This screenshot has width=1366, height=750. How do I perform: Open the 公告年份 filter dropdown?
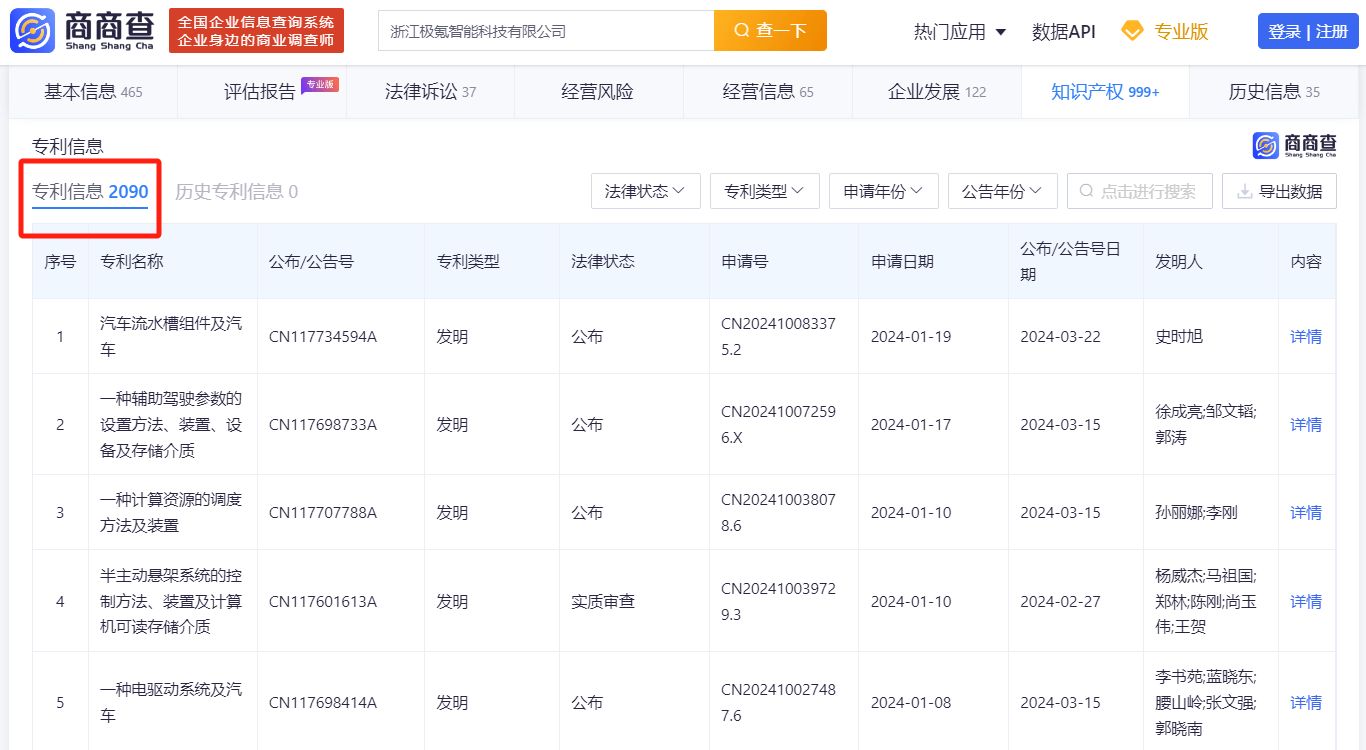point(1002,191)
